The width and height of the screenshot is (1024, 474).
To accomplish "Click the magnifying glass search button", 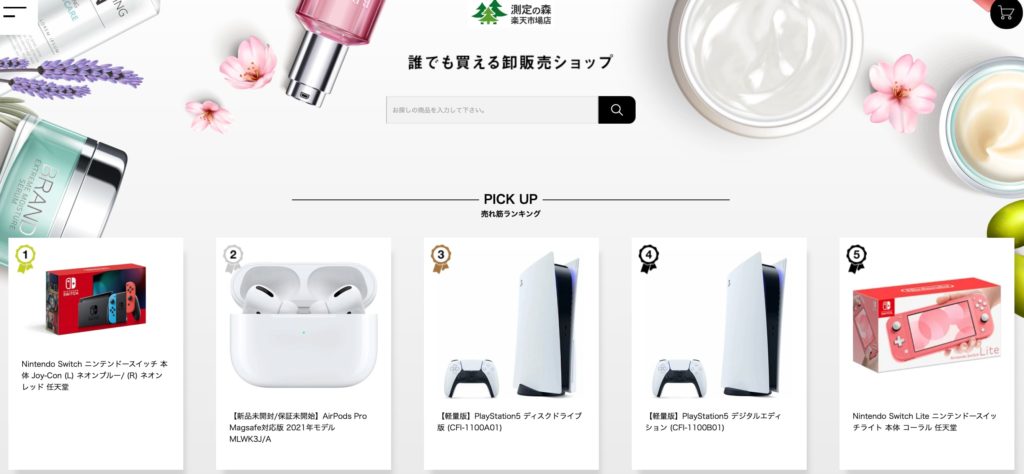I will tap(616, 110).
